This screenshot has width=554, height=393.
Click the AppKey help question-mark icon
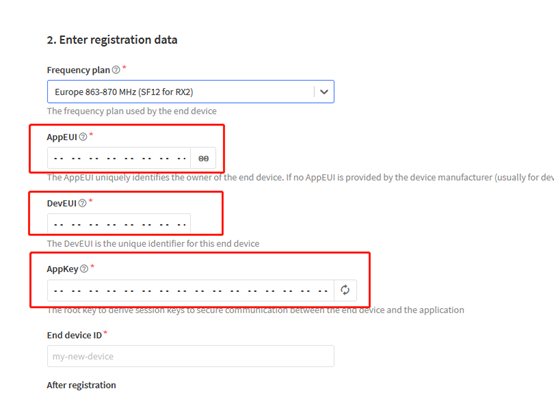(84, 269)
